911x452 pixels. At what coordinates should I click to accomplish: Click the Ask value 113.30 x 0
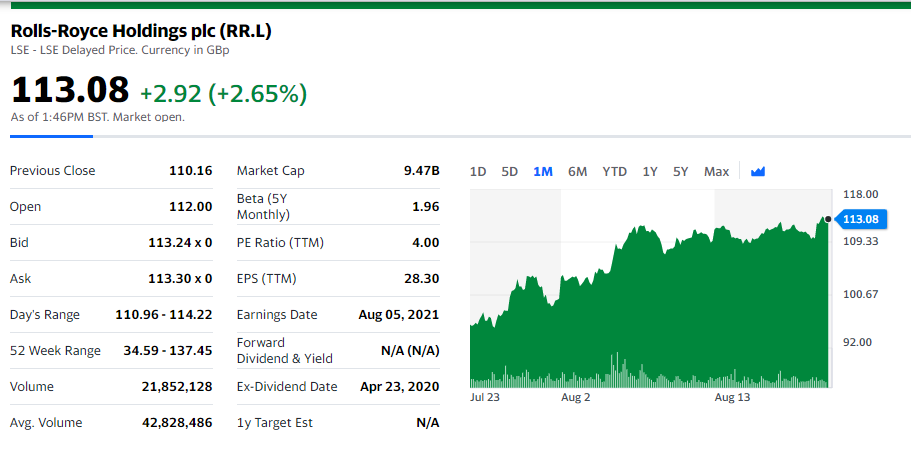180,279
